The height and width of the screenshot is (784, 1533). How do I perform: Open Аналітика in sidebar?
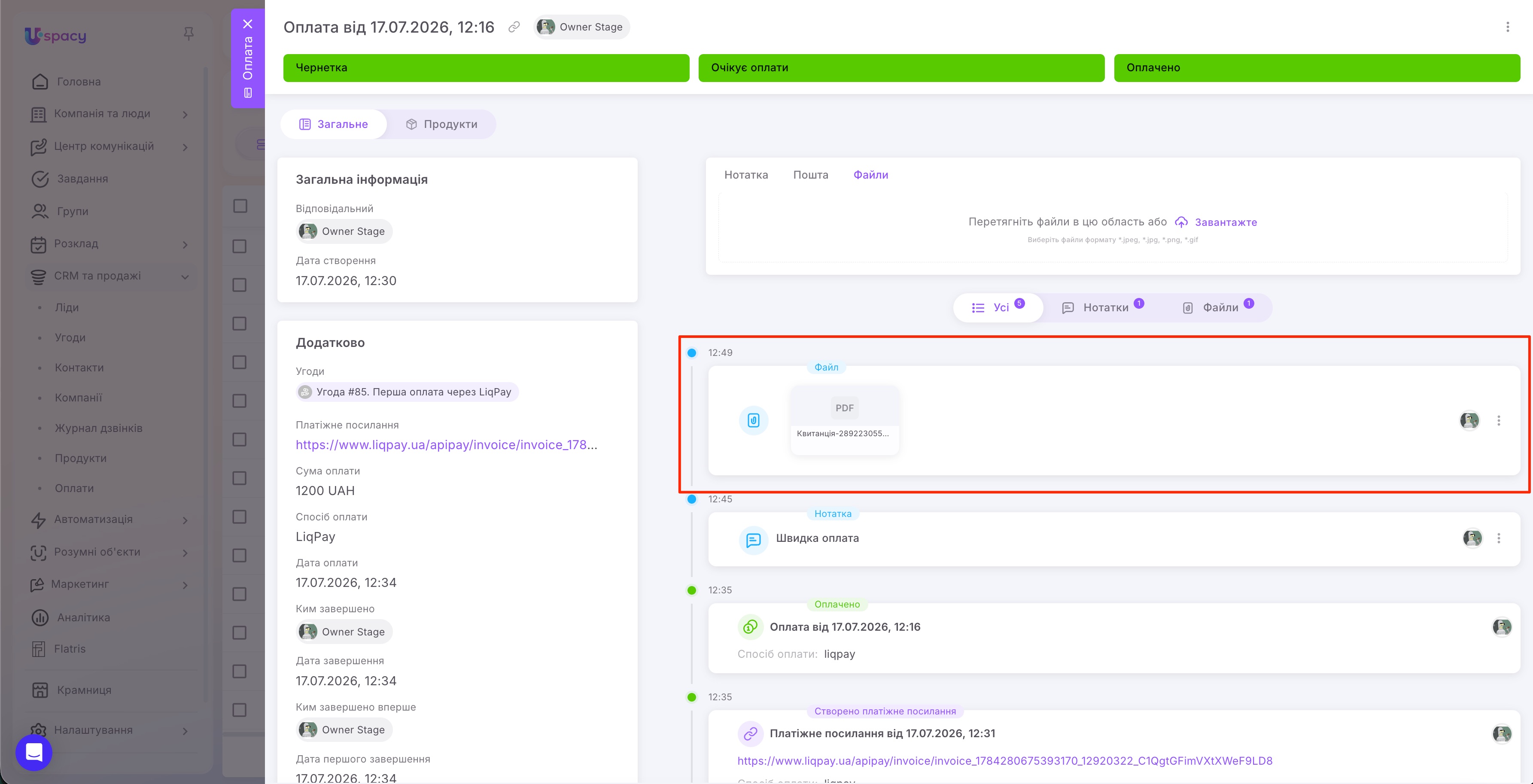tap(83, 617)
